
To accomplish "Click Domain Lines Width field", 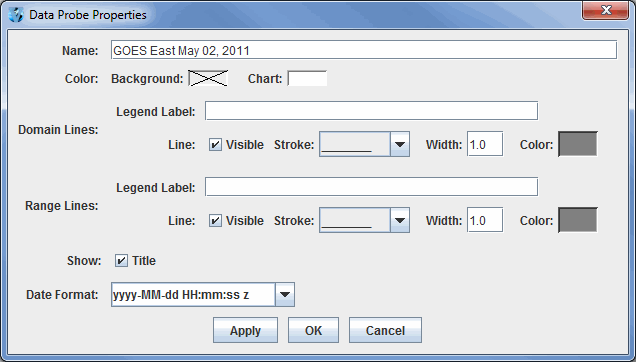I will tap(485, 144).
